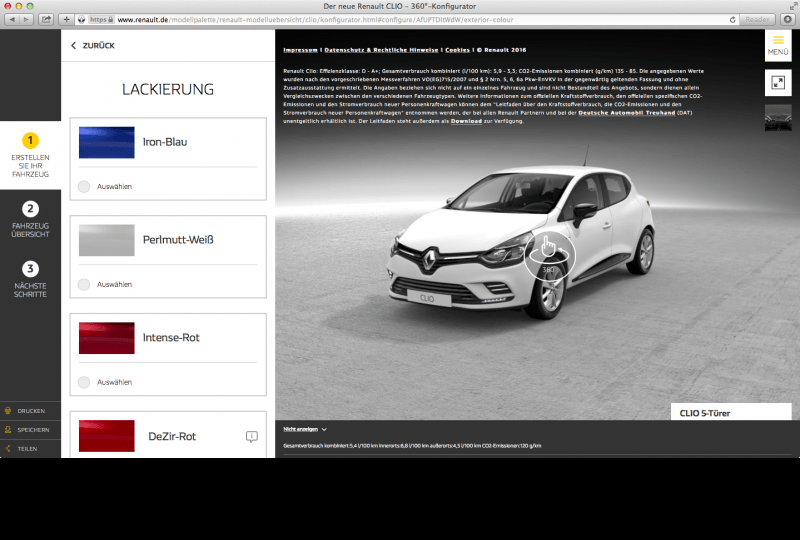Open the Cookies link
Viewport: 800px width, 540px height.
pos(457,50)
